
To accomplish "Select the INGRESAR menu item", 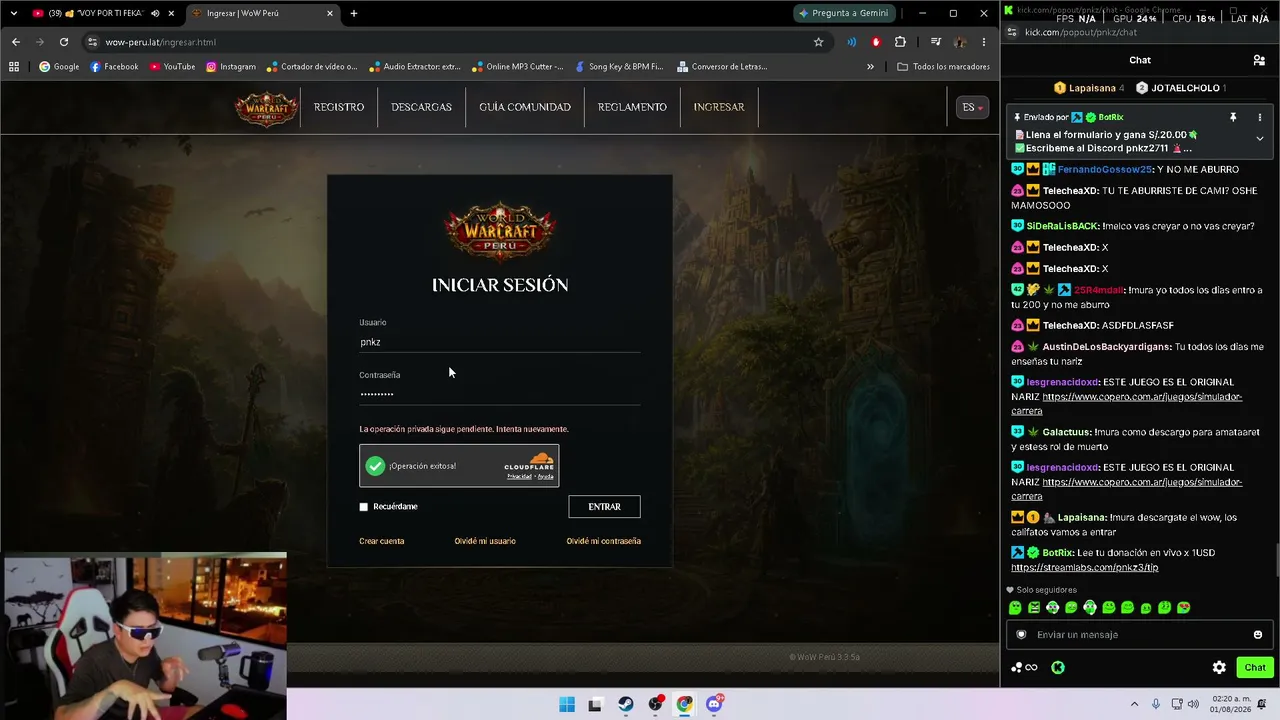I will [x=719, y=107].
